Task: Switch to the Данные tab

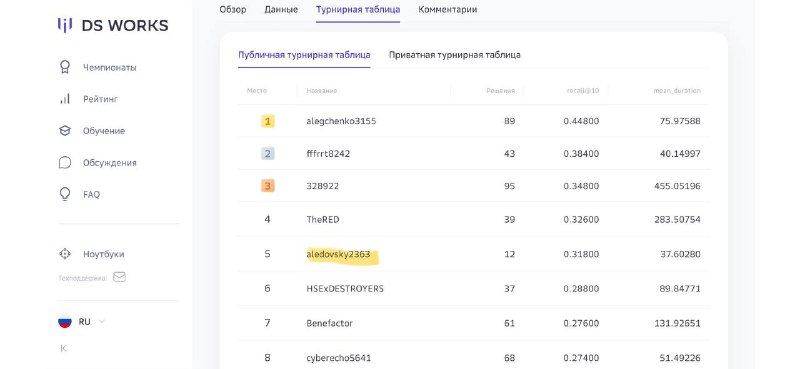Action: click(281, 9)
